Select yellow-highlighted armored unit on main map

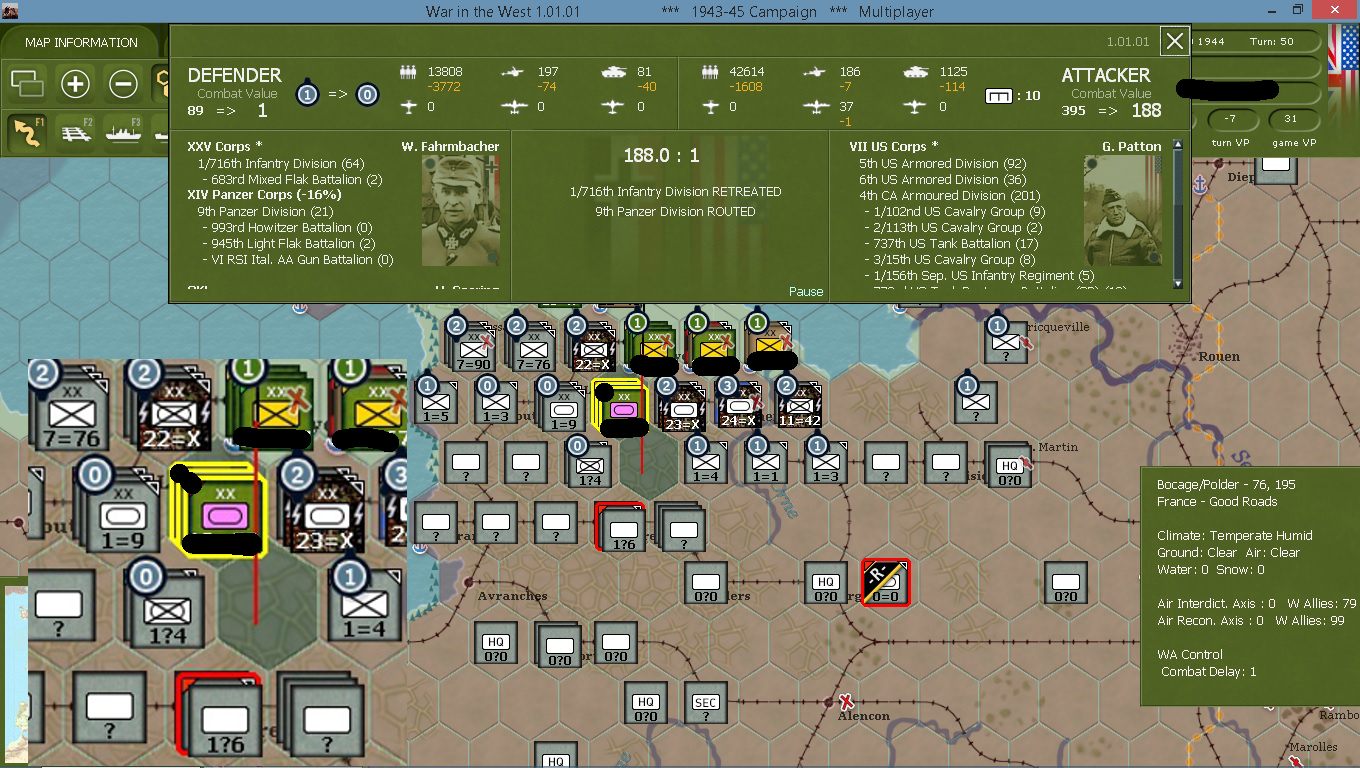pyautogui.click(x=620, y=405)
